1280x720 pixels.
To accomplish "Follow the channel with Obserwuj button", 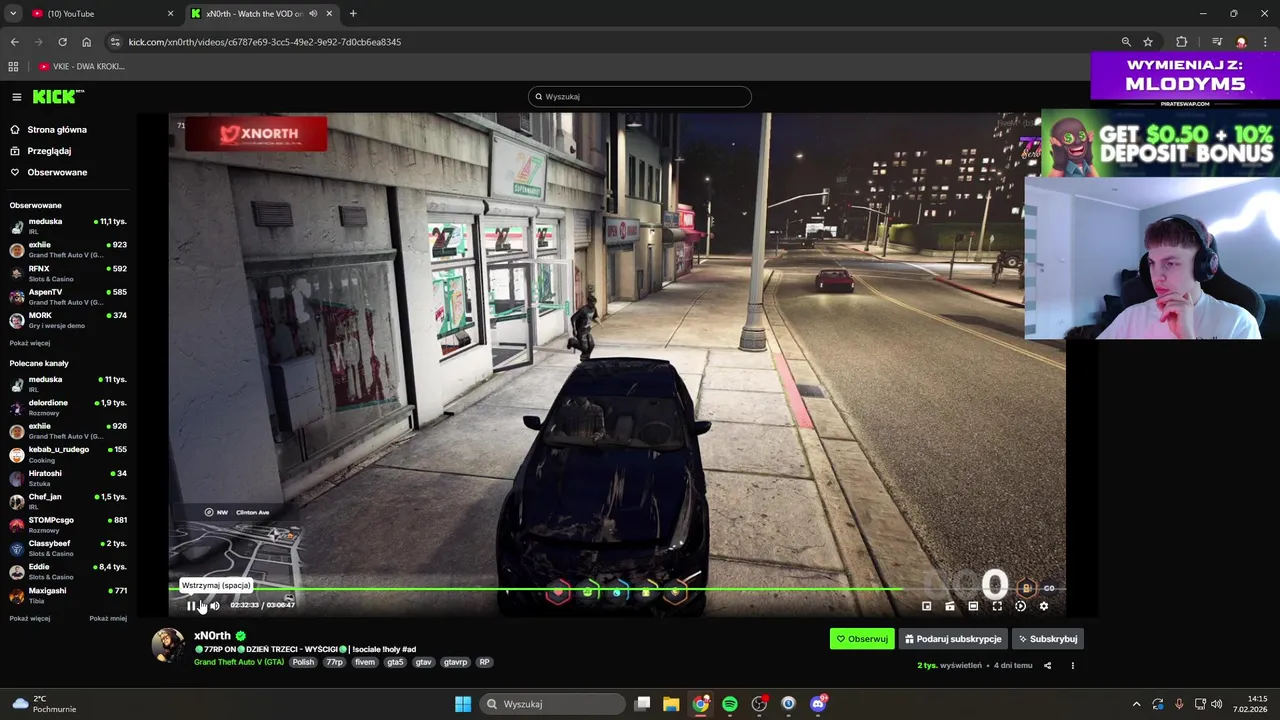I will pyautogui.click(x=862, y=639).
